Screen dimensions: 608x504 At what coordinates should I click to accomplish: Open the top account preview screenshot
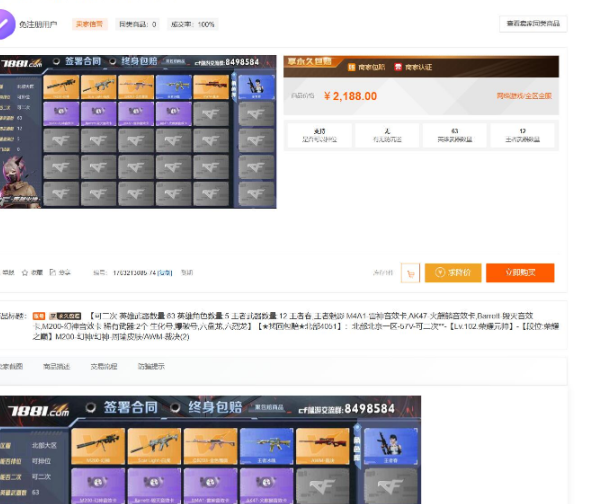point(138,130)
